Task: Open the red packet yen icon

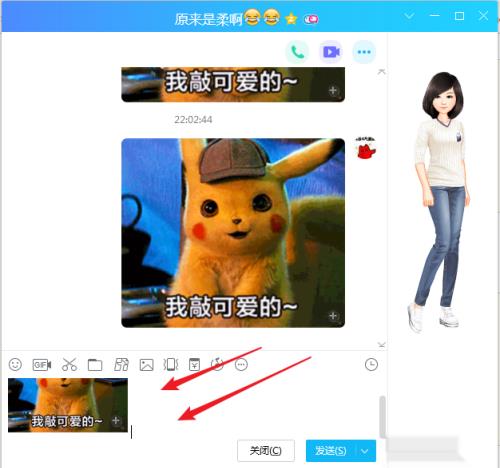Action: (194, 365)
